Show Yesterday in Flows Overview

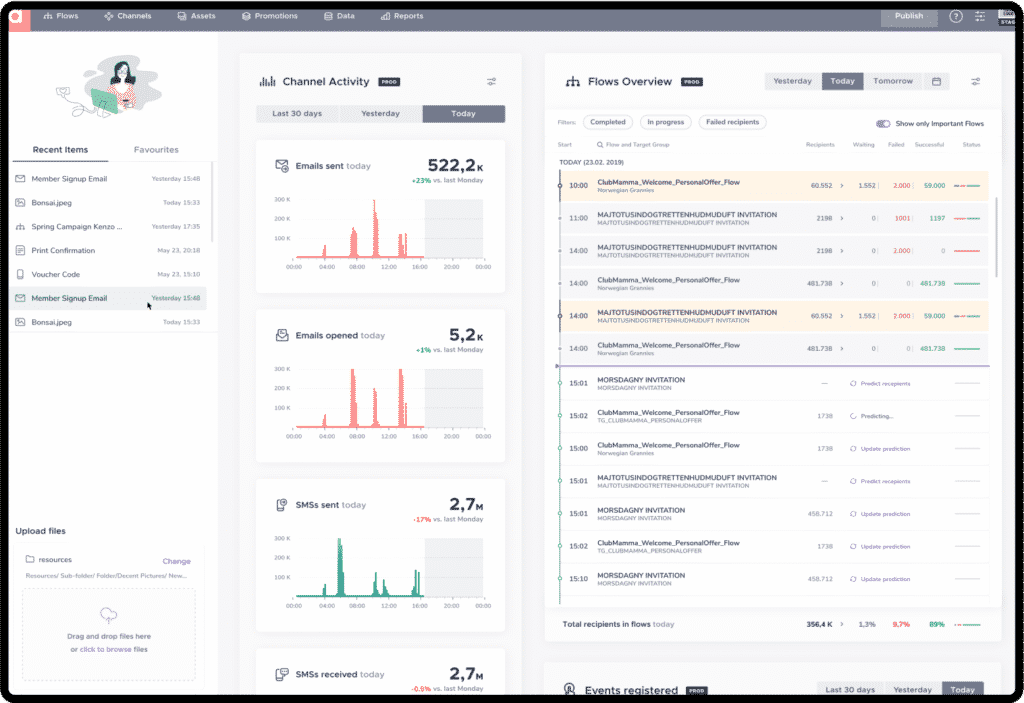click(x=793, y=81)
